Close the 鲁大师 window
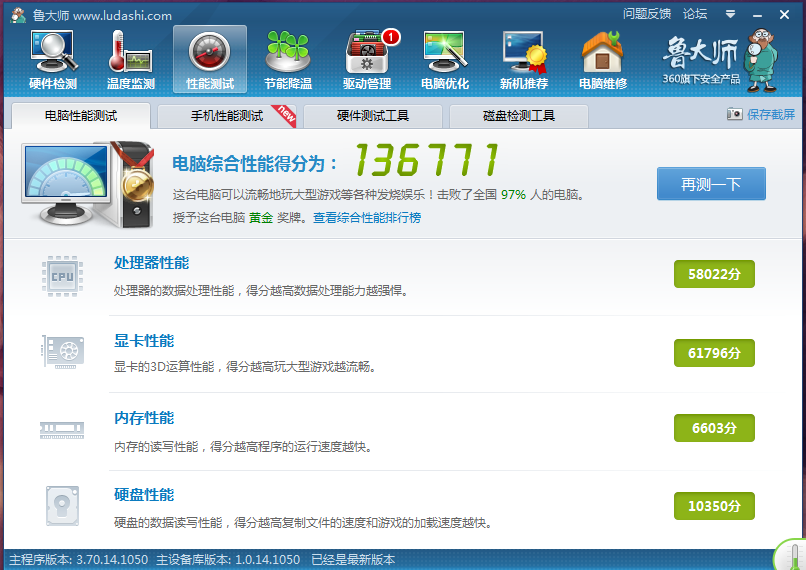The width and height of the screenshot is (806, 570). [784, 15]
